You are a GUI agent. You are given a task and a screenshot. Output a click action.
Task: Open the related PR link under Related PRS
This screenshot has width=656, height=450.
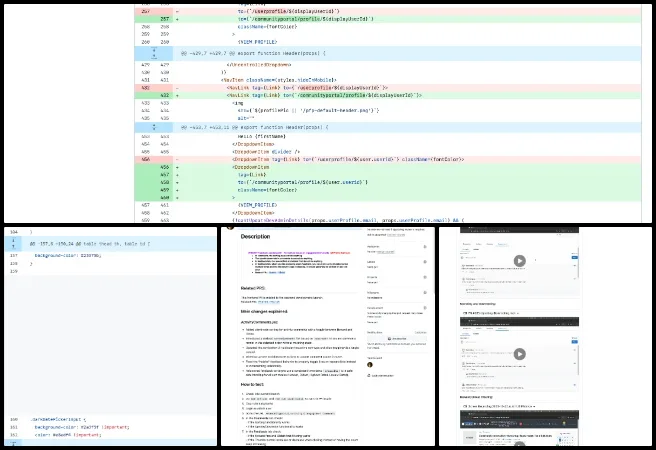click(x=269, y=302)
